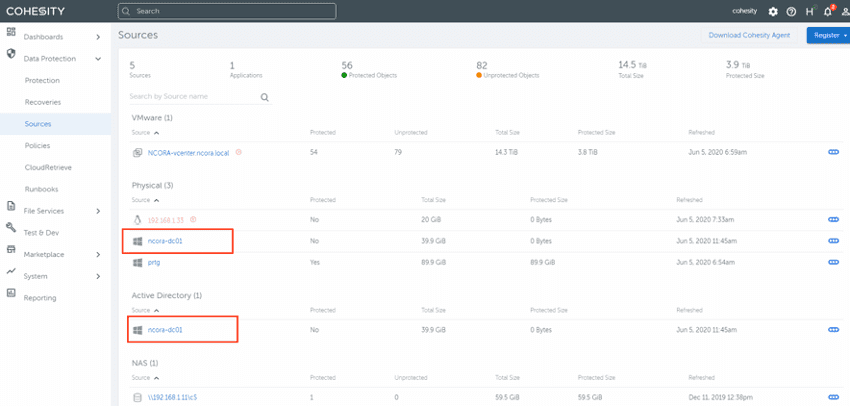Screen dimensions: 850x406
Task: Open ncora-dc01 under Active Directory
Action: tap(165, 330)
